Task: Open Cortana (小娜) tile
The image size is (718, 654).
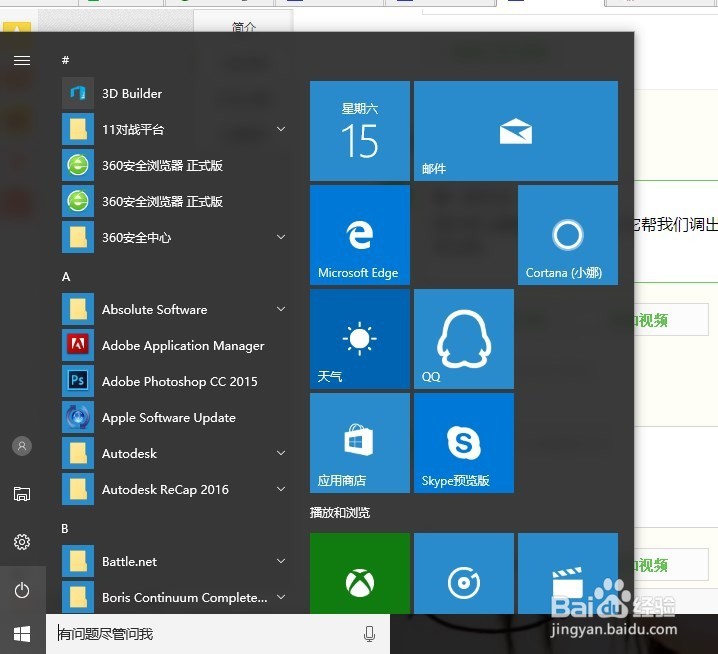Action: pyautogui.click(x=568, y=235)
